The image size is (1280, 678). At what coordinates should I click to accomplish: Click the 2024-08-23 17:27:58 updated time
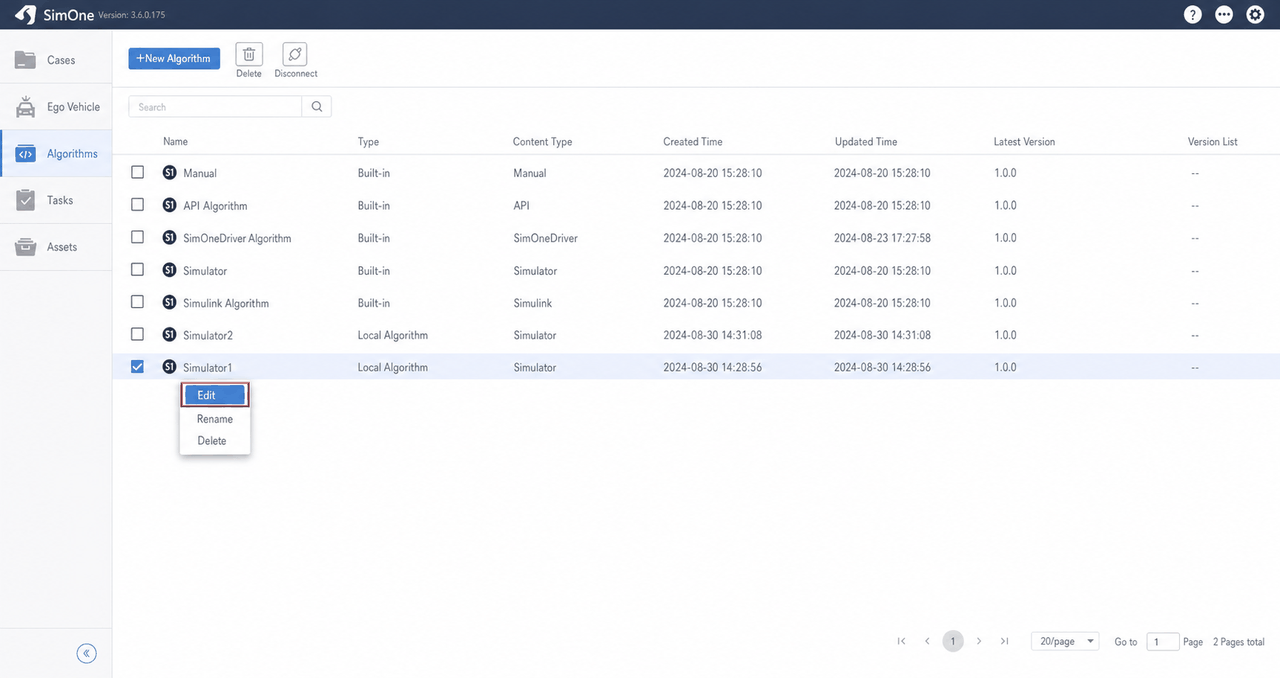coord(882,238)
